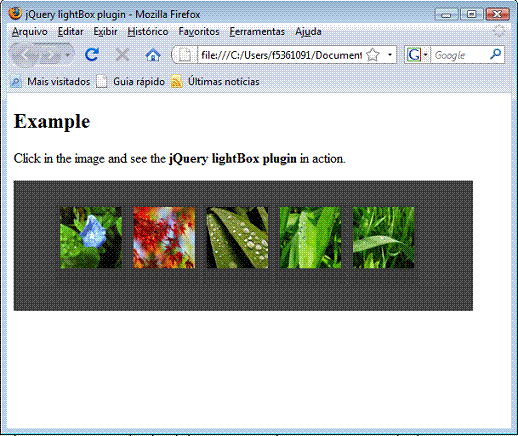
Task: Open the Arquivo menu
Action: click(30, 32)
